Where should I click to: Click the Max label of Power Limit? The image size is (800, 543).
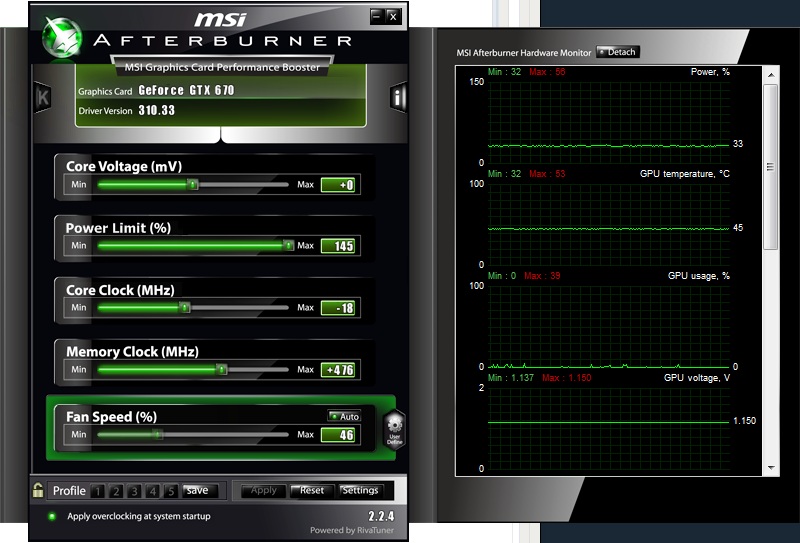tap(305, 245)
